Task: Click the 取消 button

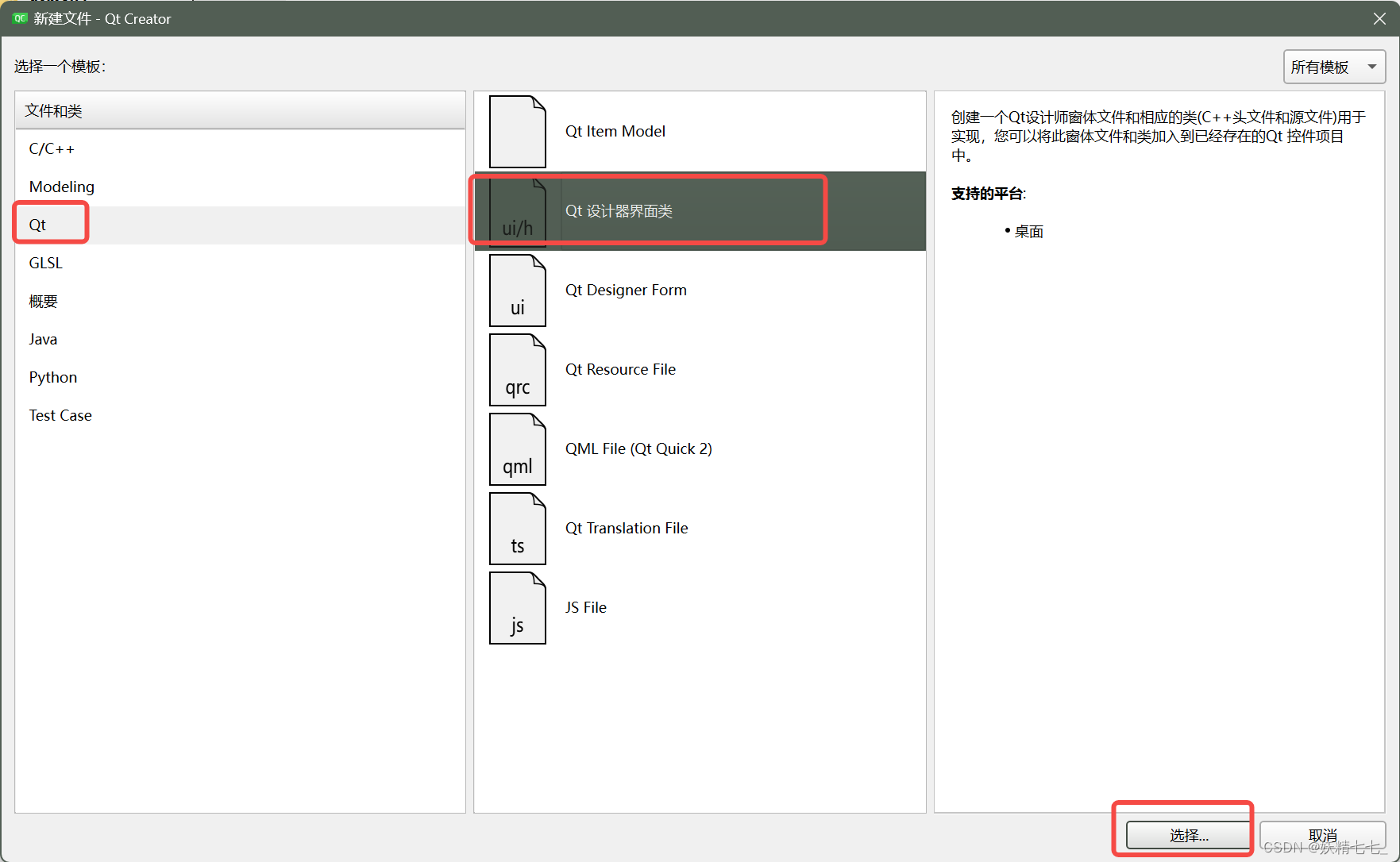Action: 1322,835
